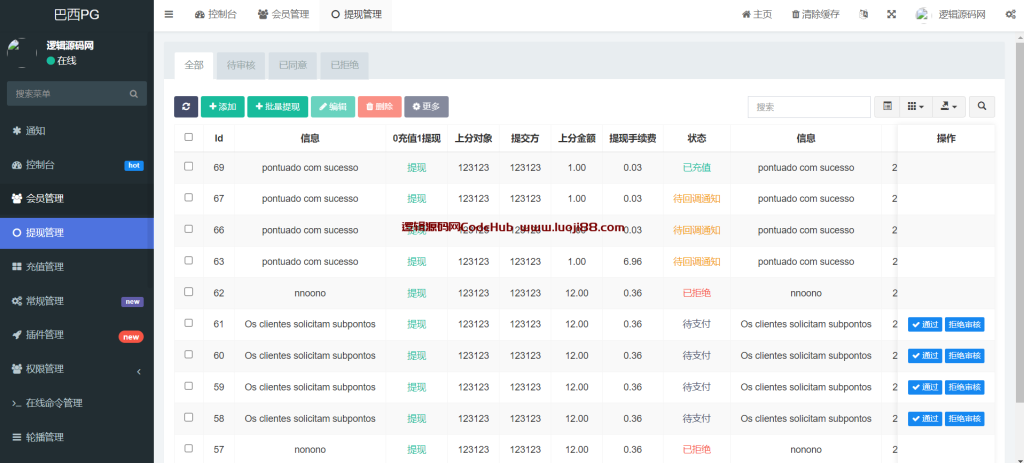
Task: Switch to 会员管理 top tab
Action: 283,14
